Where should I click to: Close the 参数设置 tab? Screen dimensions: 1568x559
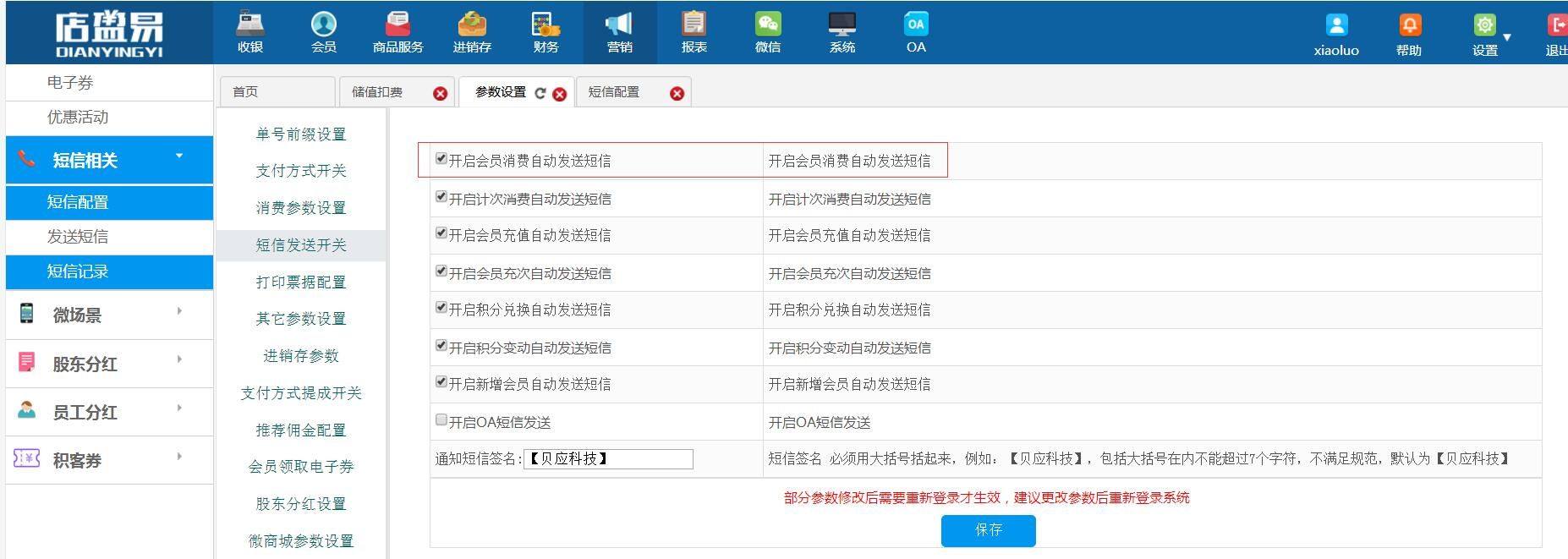pyautogui.click(x=559, y=94)
